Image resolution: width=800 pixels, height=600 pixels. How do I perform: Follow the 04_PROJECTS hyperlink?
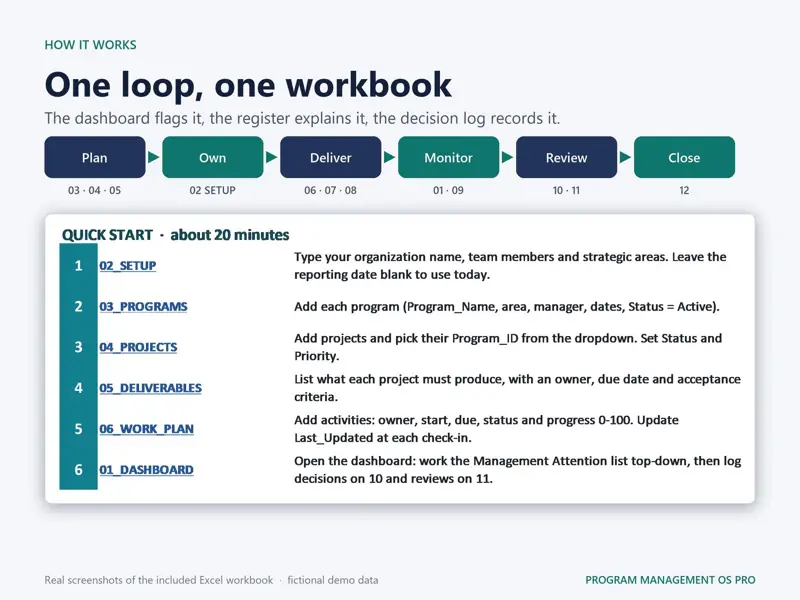[138, 347]
